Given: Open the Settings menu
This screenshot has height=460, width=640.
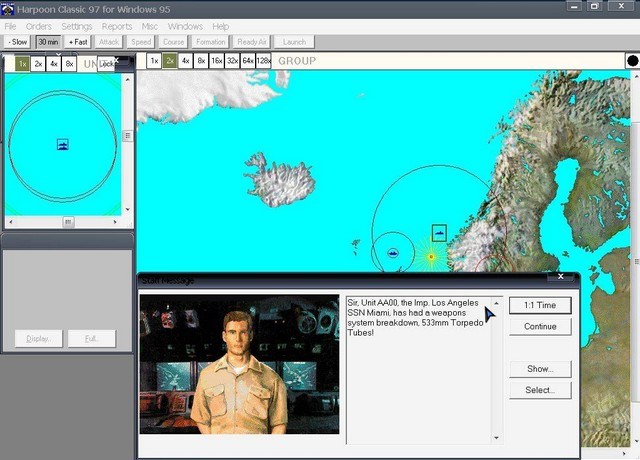Looking at the screenshot, I should 76,26.
